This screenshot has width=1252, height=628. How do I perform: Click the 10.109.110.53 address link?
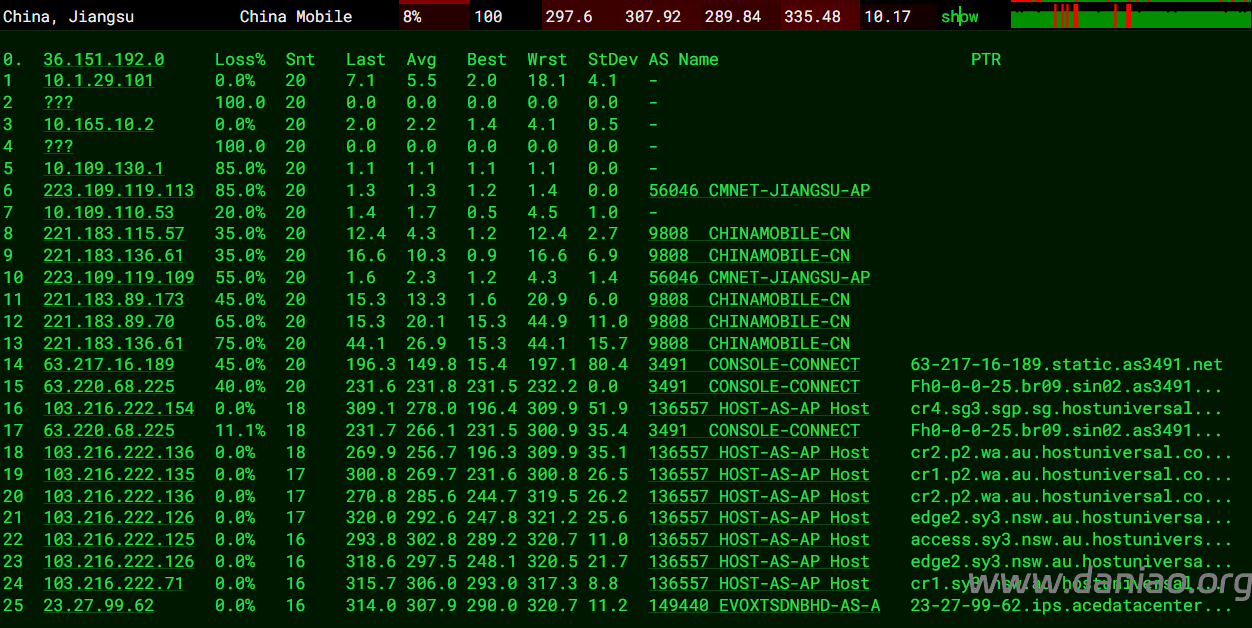[108, 212]
